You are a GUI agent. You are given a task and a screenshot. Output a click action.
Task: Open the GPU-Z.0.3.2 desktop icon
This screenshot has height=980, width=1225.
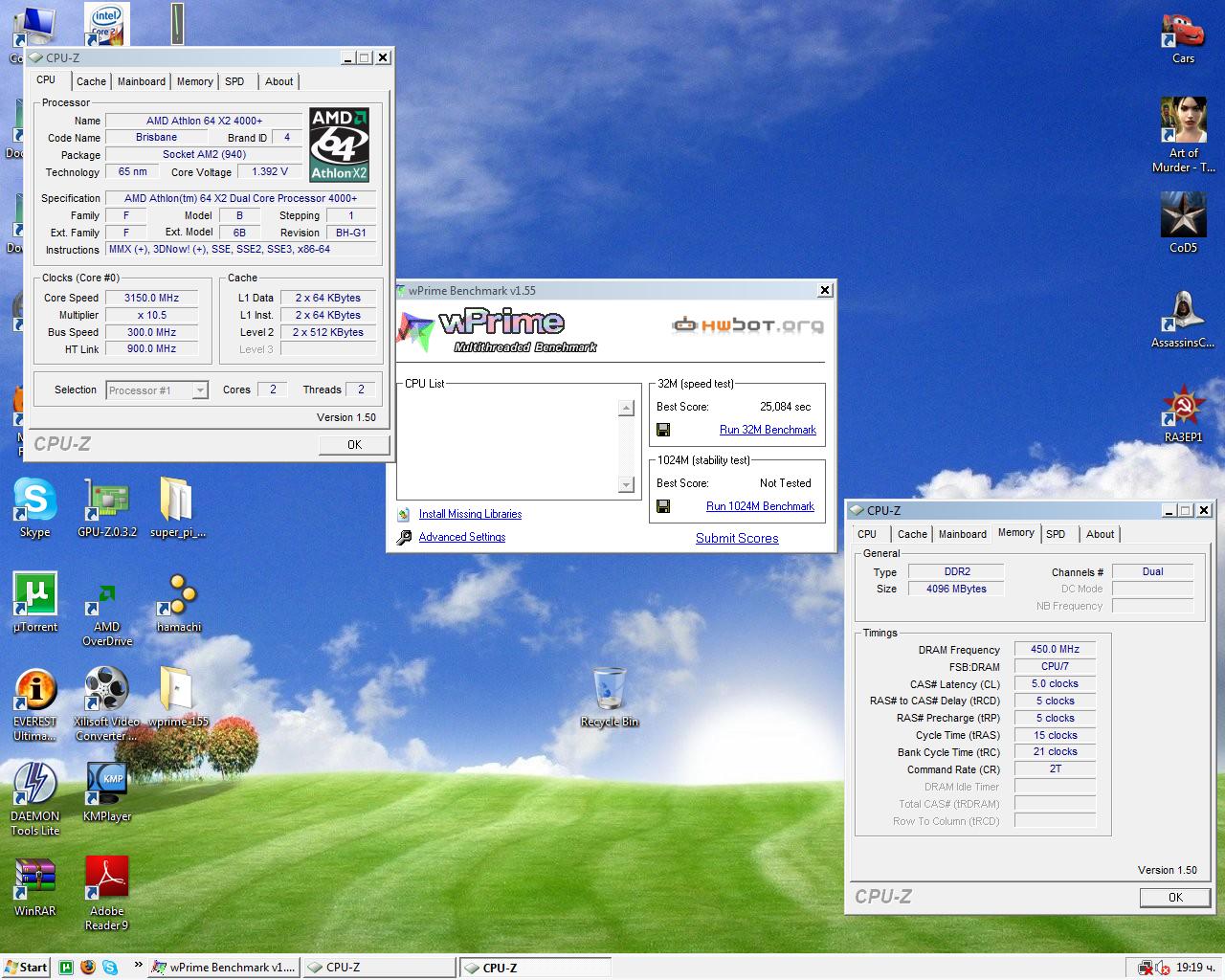click(x=107, y=507)
